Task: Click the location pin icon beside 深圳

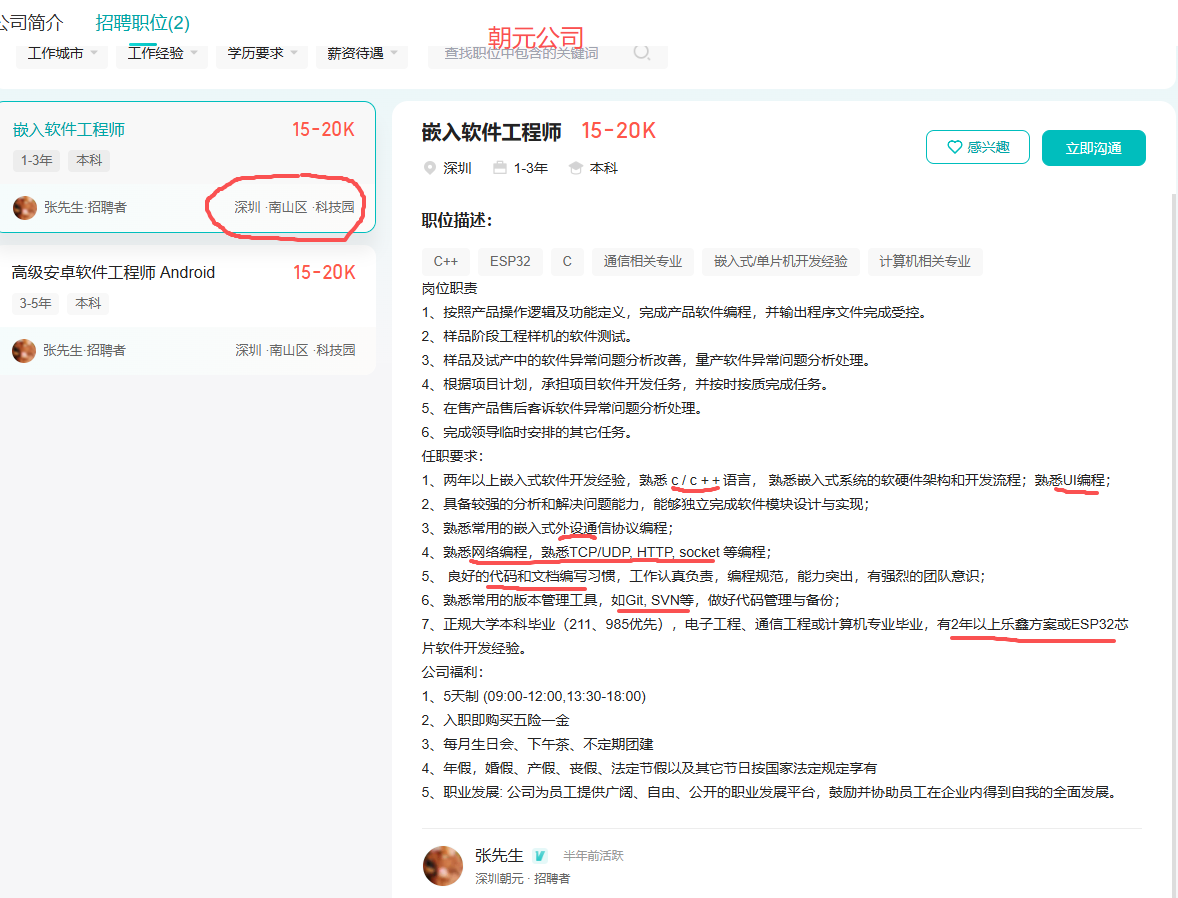Action: tap(430, 168)
